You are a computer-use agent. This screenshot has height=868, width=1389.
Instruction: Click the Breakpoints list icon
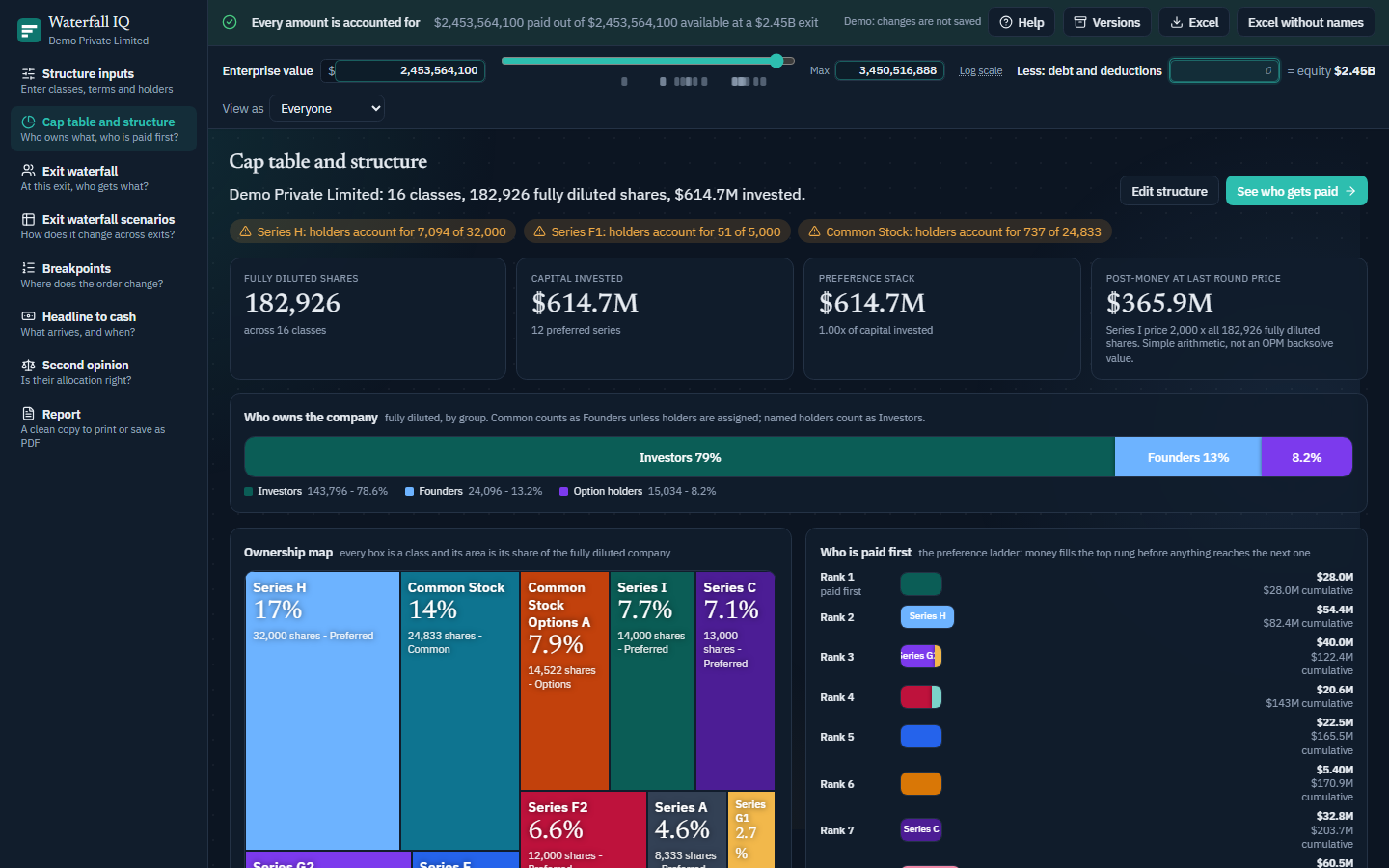28,268
